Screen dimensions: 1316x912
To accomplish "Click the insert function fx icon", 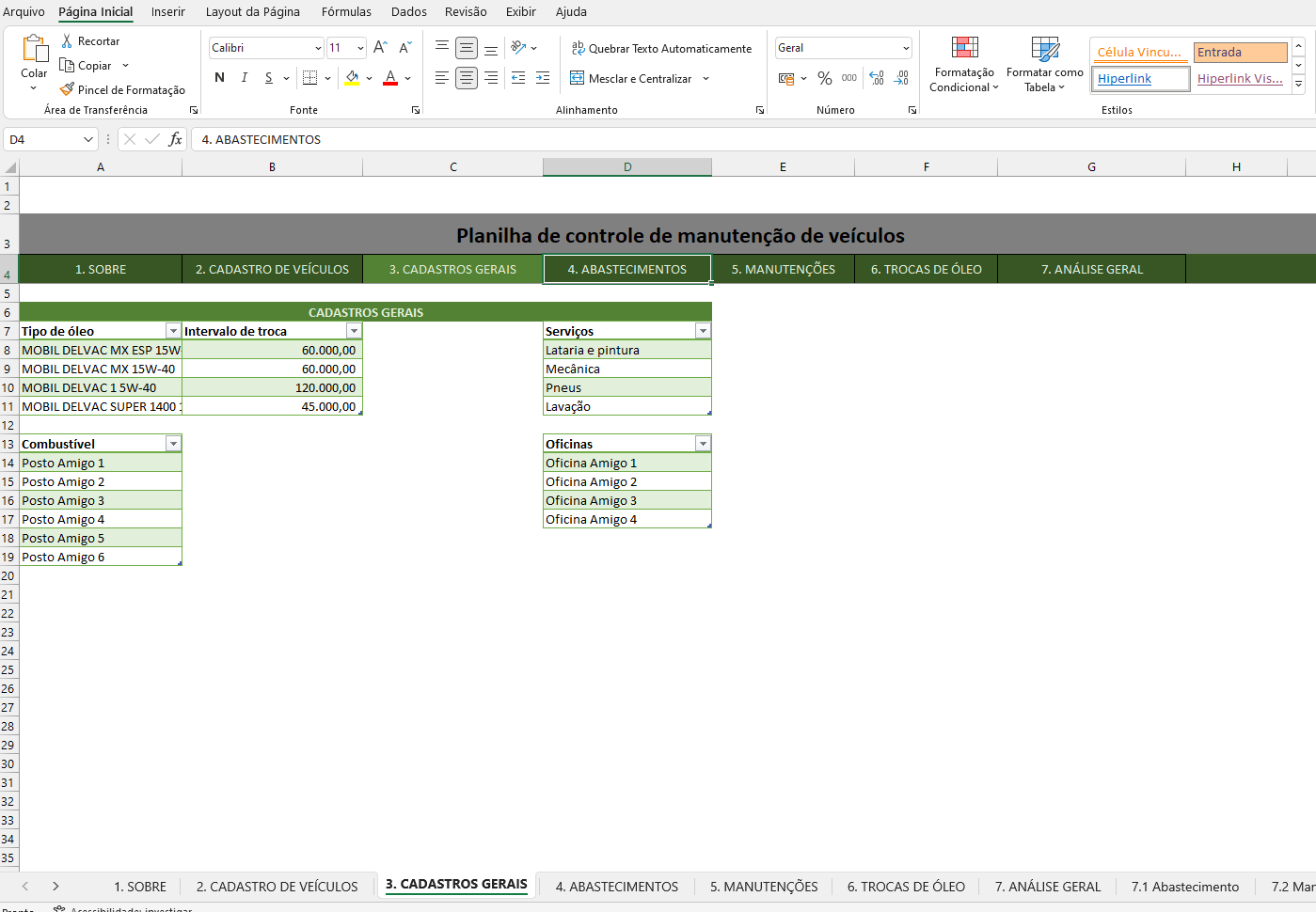I will click(175, 139).
